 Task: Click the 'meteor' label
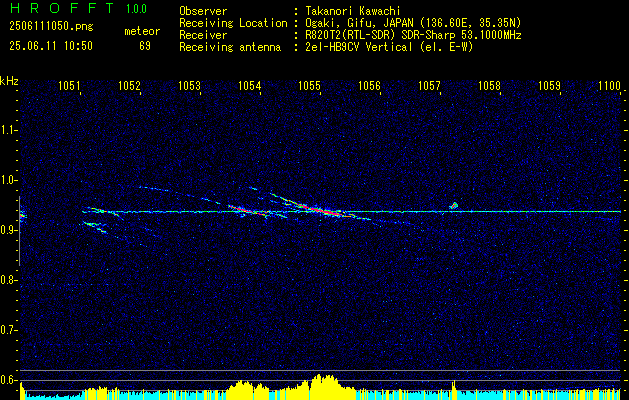(x=142, y=31)
